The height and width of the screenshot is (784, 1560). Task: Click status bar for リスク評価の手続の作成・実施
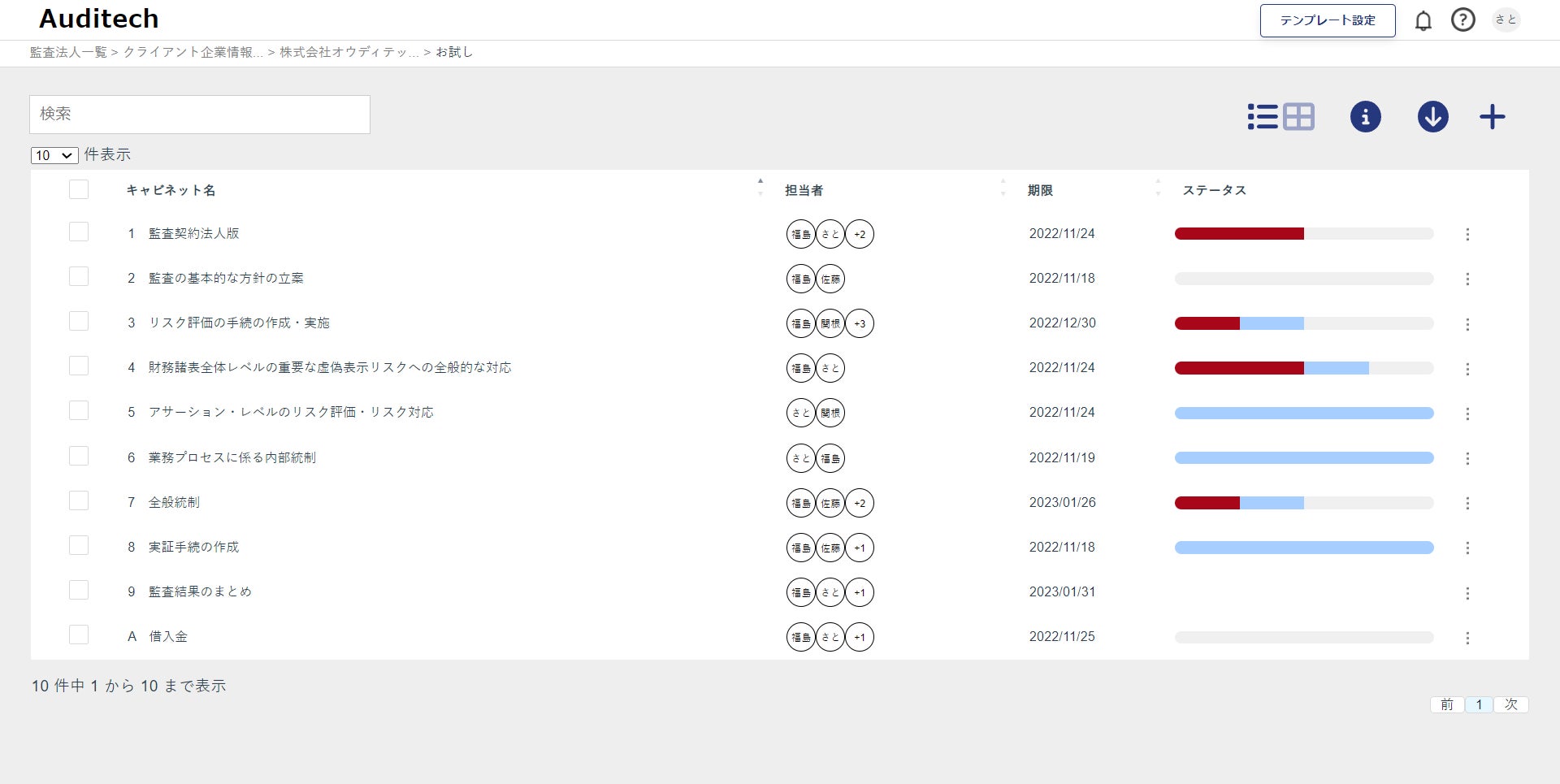pyautogui.click(x=1304, y=324)
